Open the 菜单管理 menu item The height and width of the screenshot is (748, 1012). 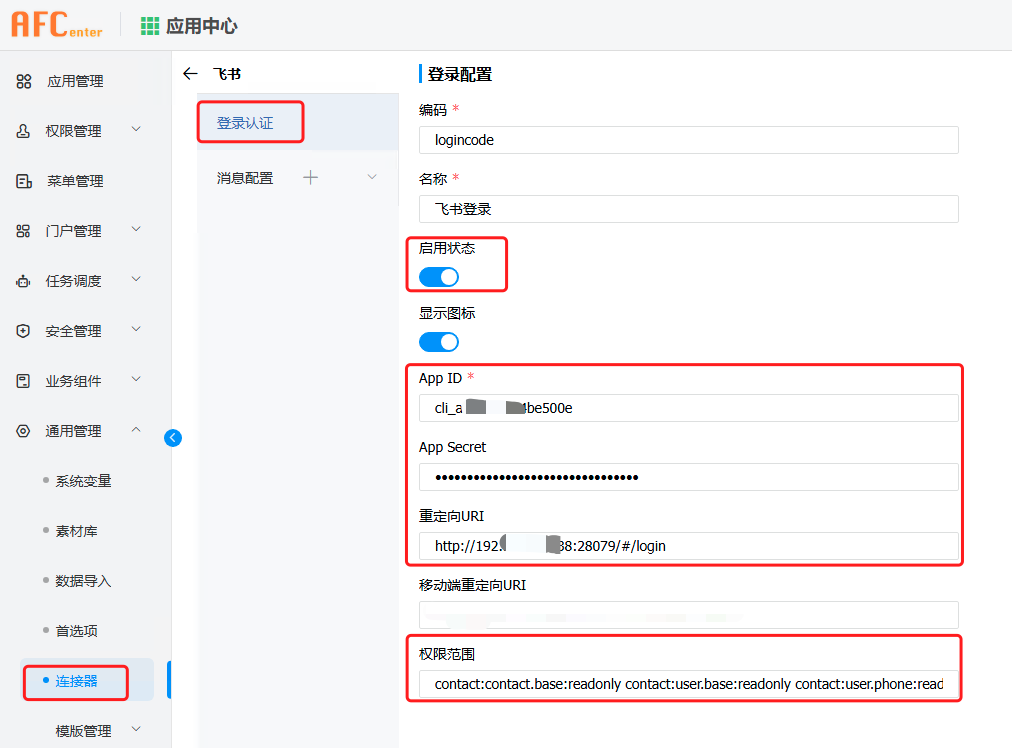[75, 181]
